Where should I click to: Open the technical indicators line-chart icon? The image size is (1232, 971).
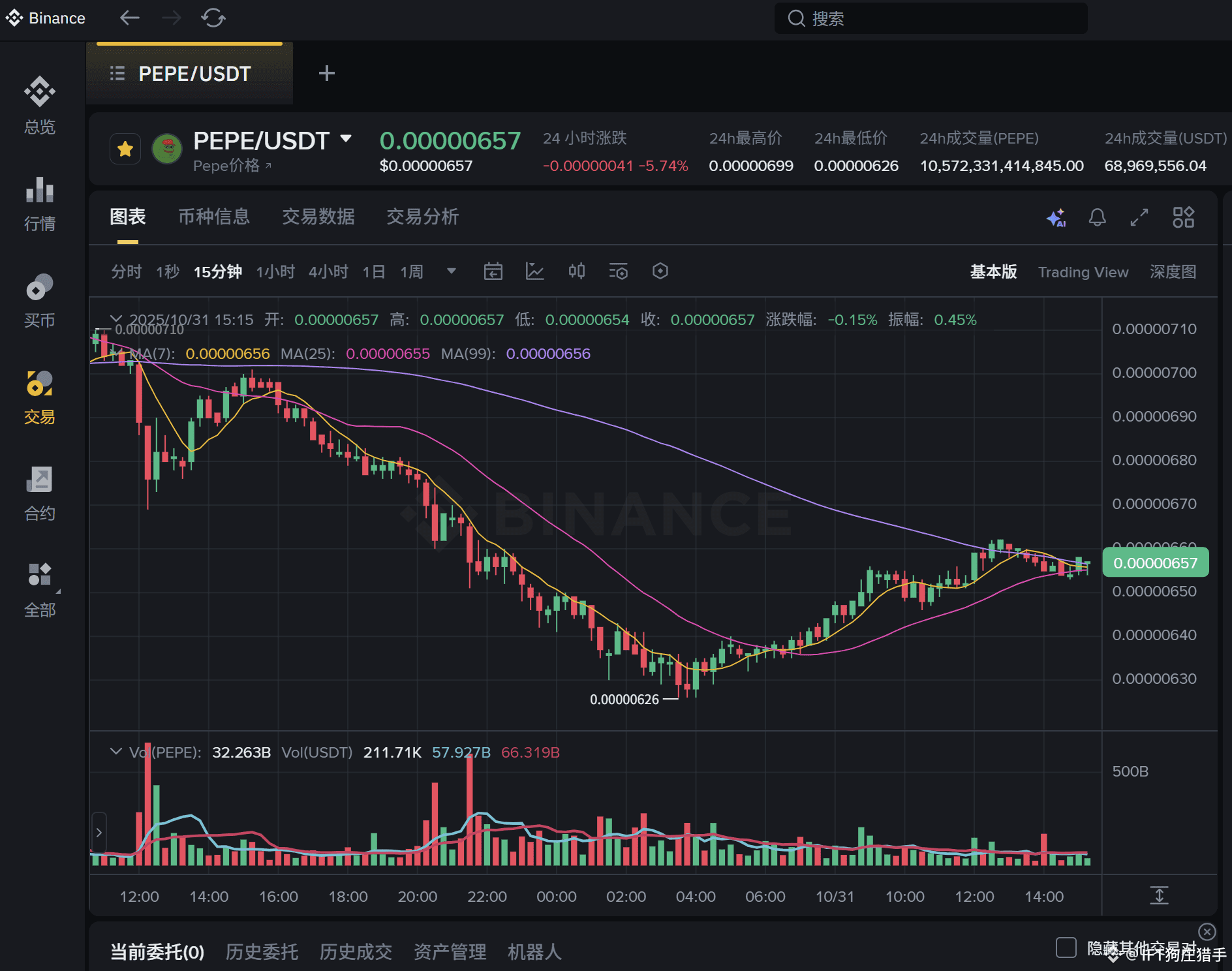[x=535, y=271]
